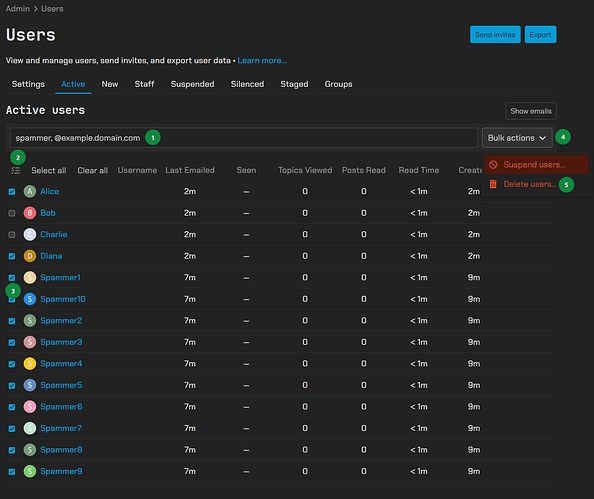Check the checkbox for Bob

tap(12, 213)
